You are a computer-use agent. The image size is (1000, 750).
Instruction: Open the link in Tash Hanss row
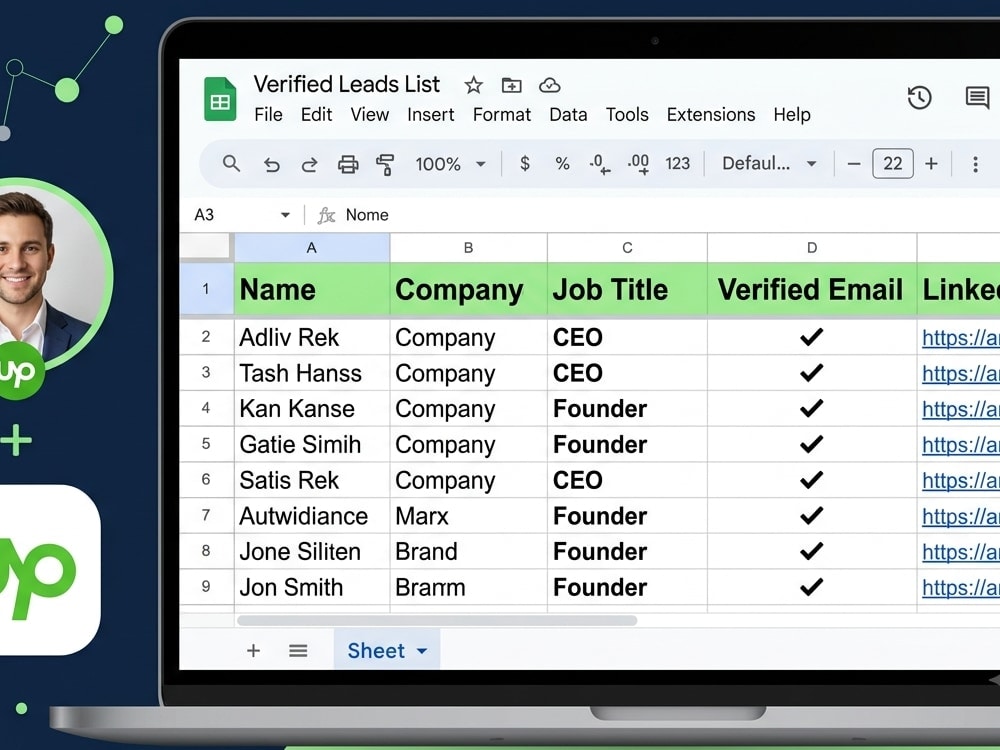click(x=960, y=373)
